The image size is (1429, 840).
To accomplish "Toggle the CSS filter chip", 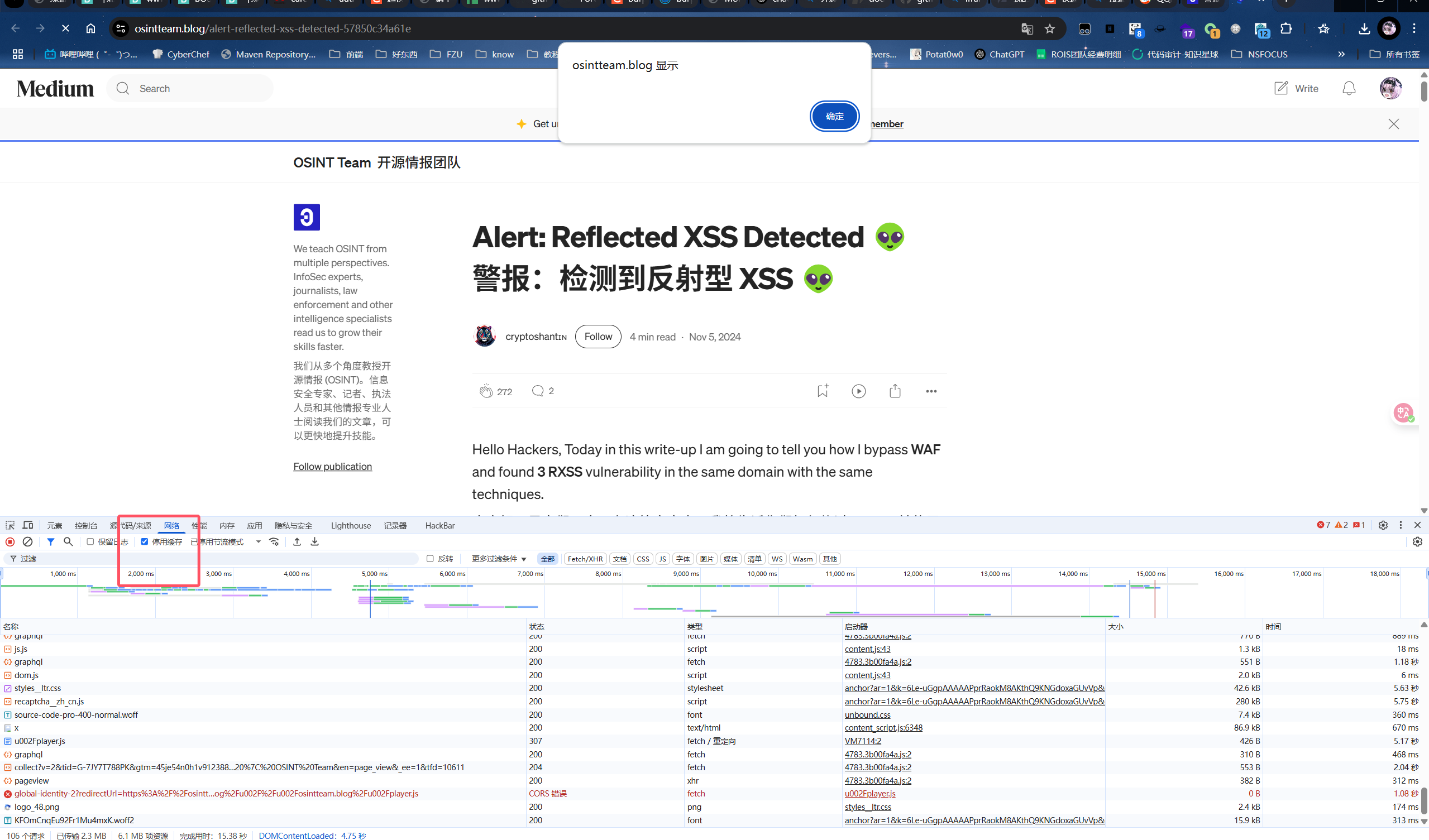I will [x=643, y=559].
